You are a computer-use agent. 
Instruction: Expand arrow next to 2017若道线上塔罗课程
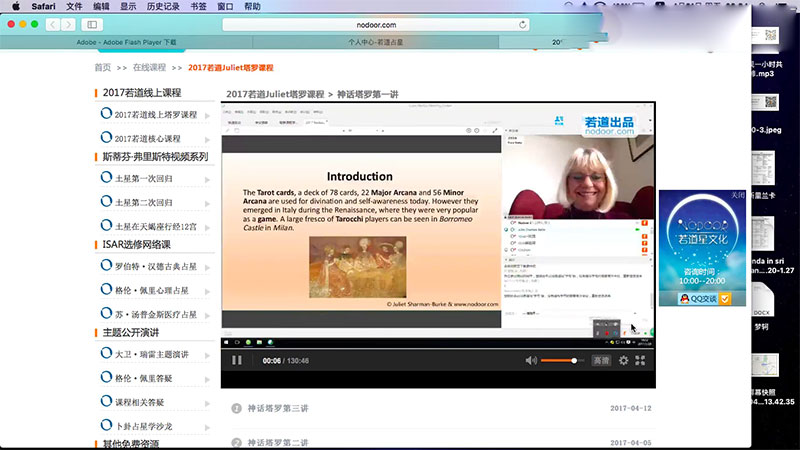pyautogui.click(x=208, y=116)
